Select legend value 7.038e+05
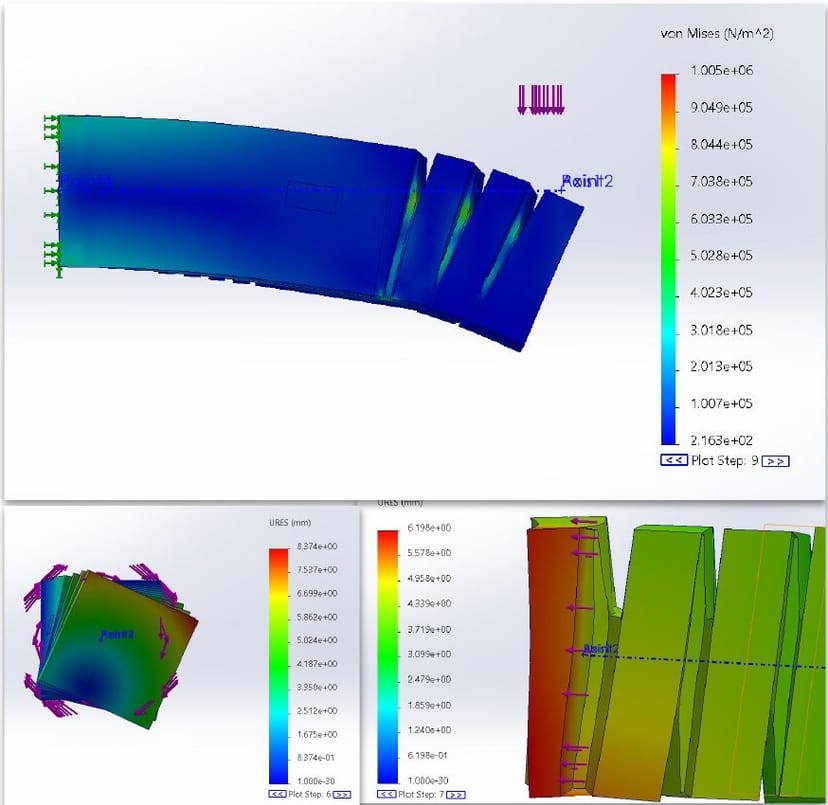 [721, 182]
